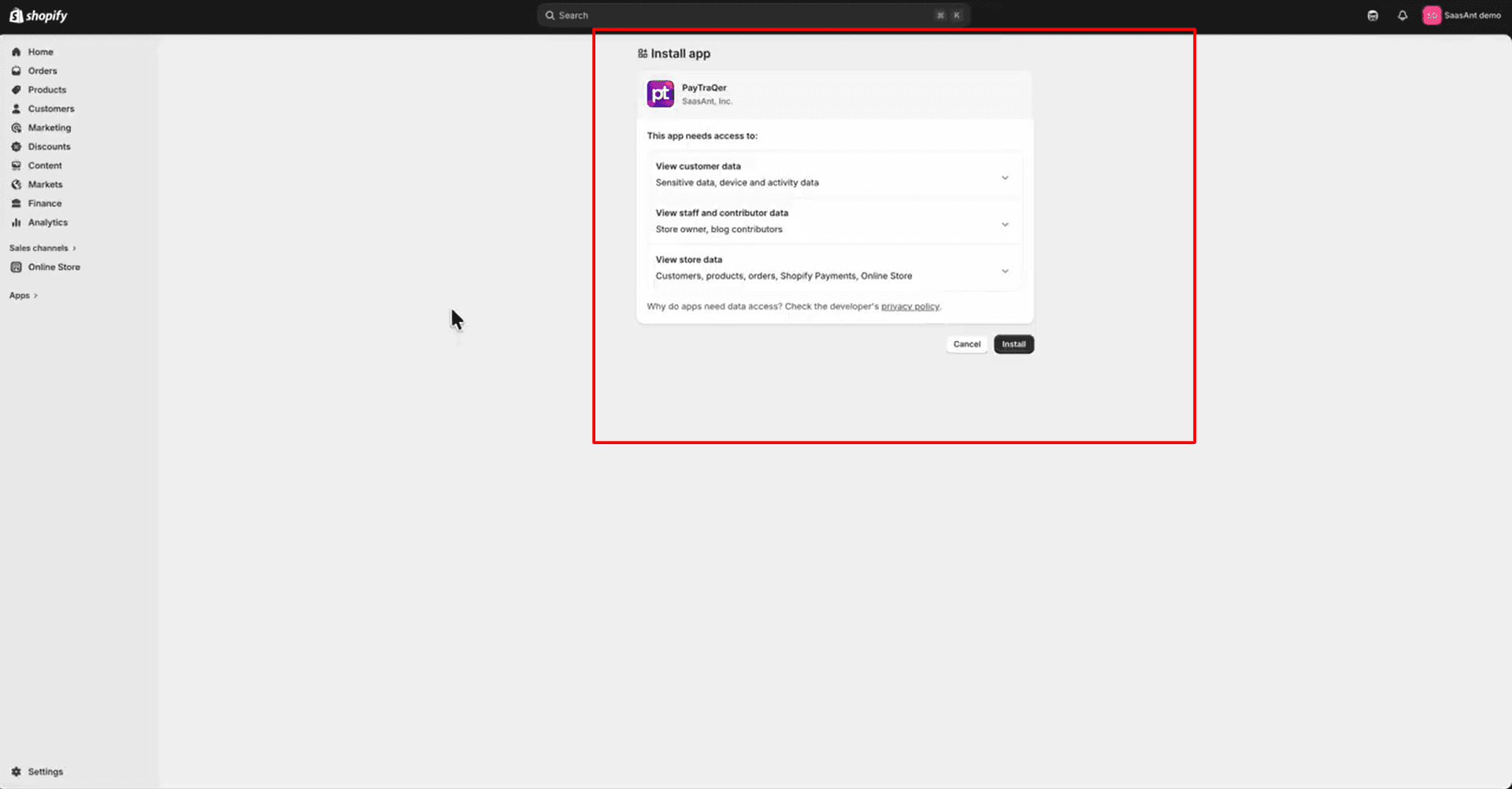
Task: Click the search magnifier icon
Action: [550, 15]
